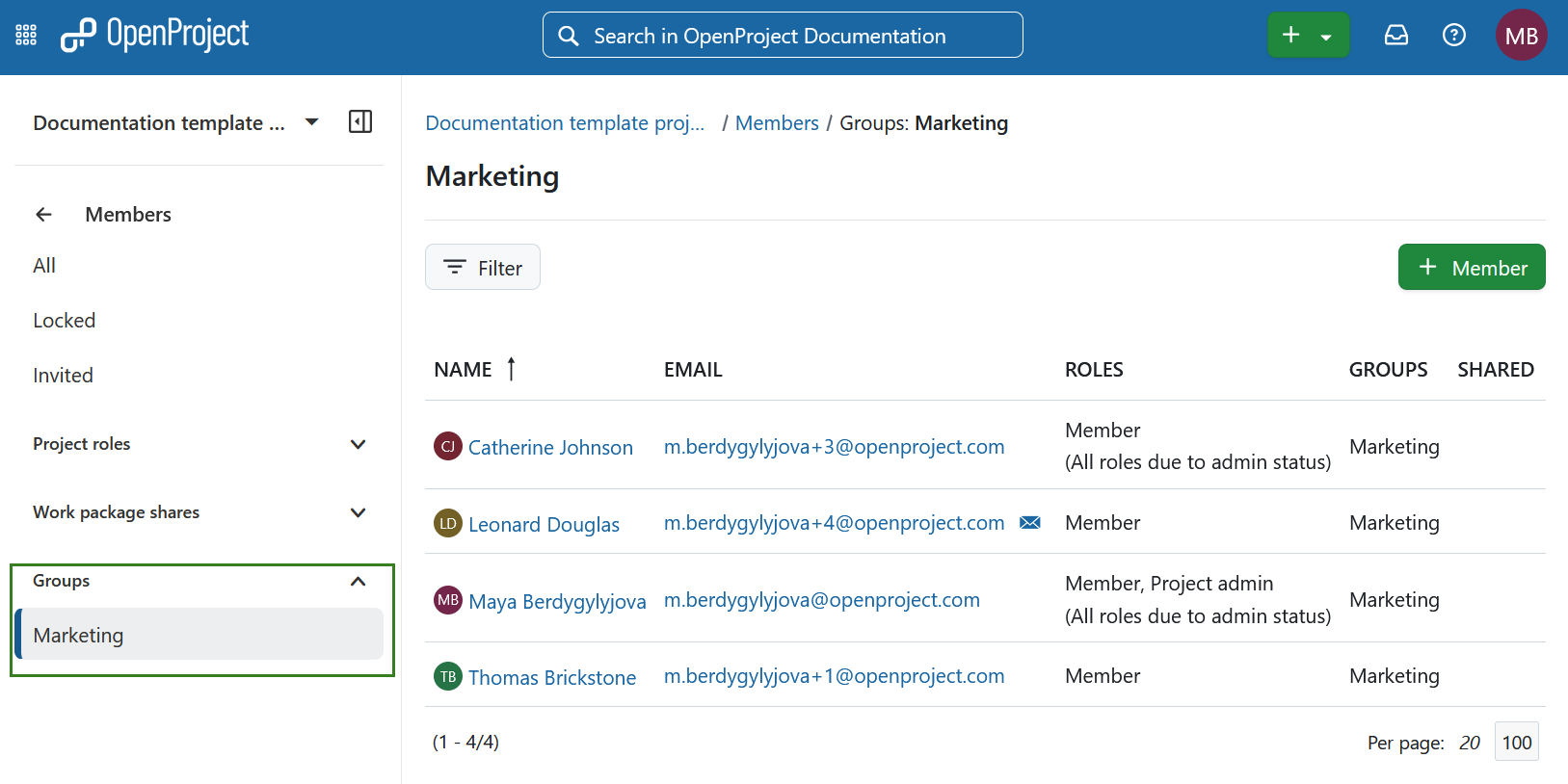Open Catherine Johnson's profile link

(x=550, y=447)
